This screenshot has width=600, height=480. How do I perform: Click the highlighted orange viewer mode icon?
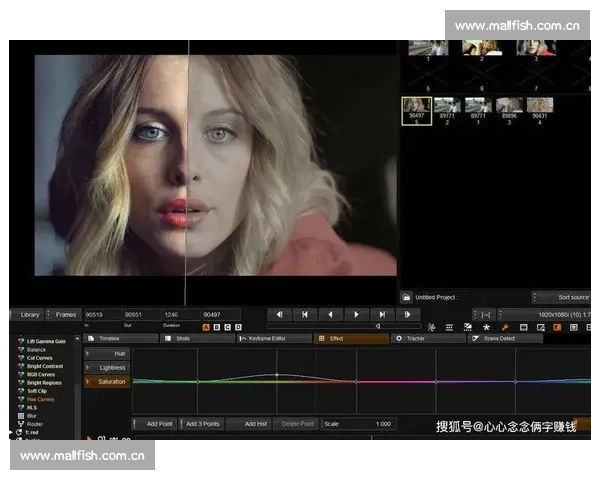tap(555, 327)
